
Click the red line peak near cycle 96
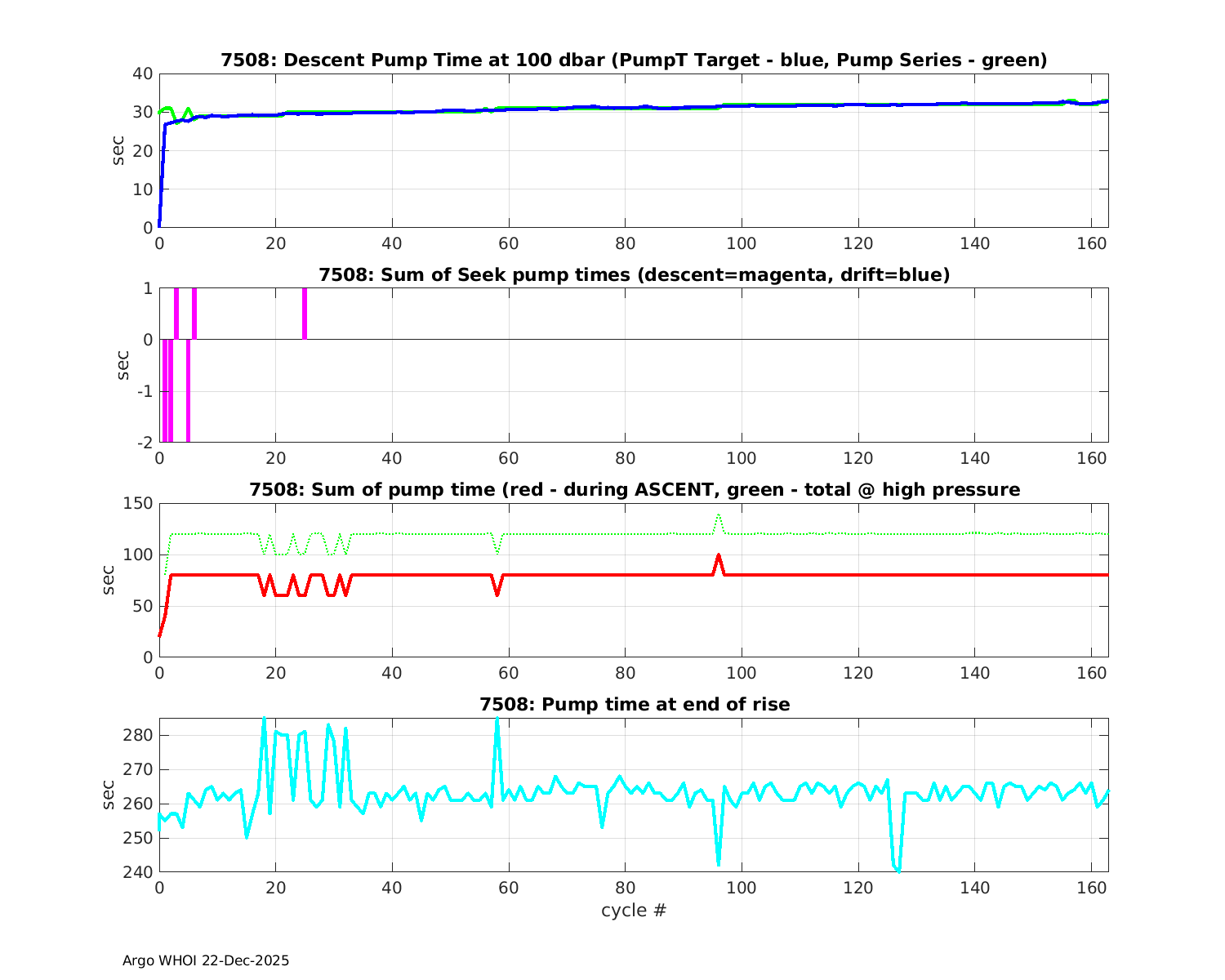pos(719,556)
